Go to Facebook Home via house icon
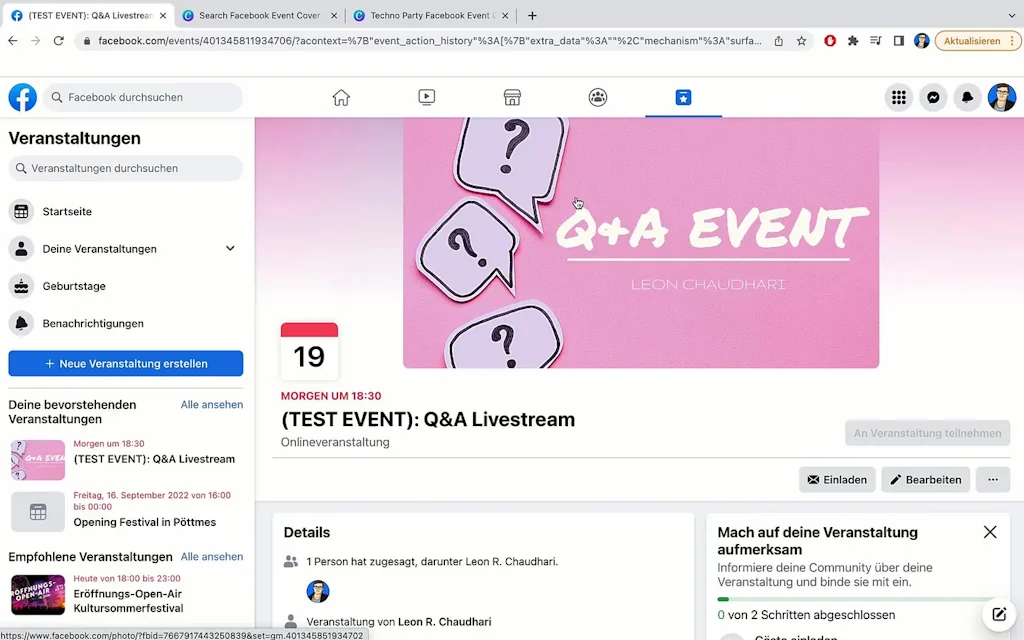 pos(341,97)
